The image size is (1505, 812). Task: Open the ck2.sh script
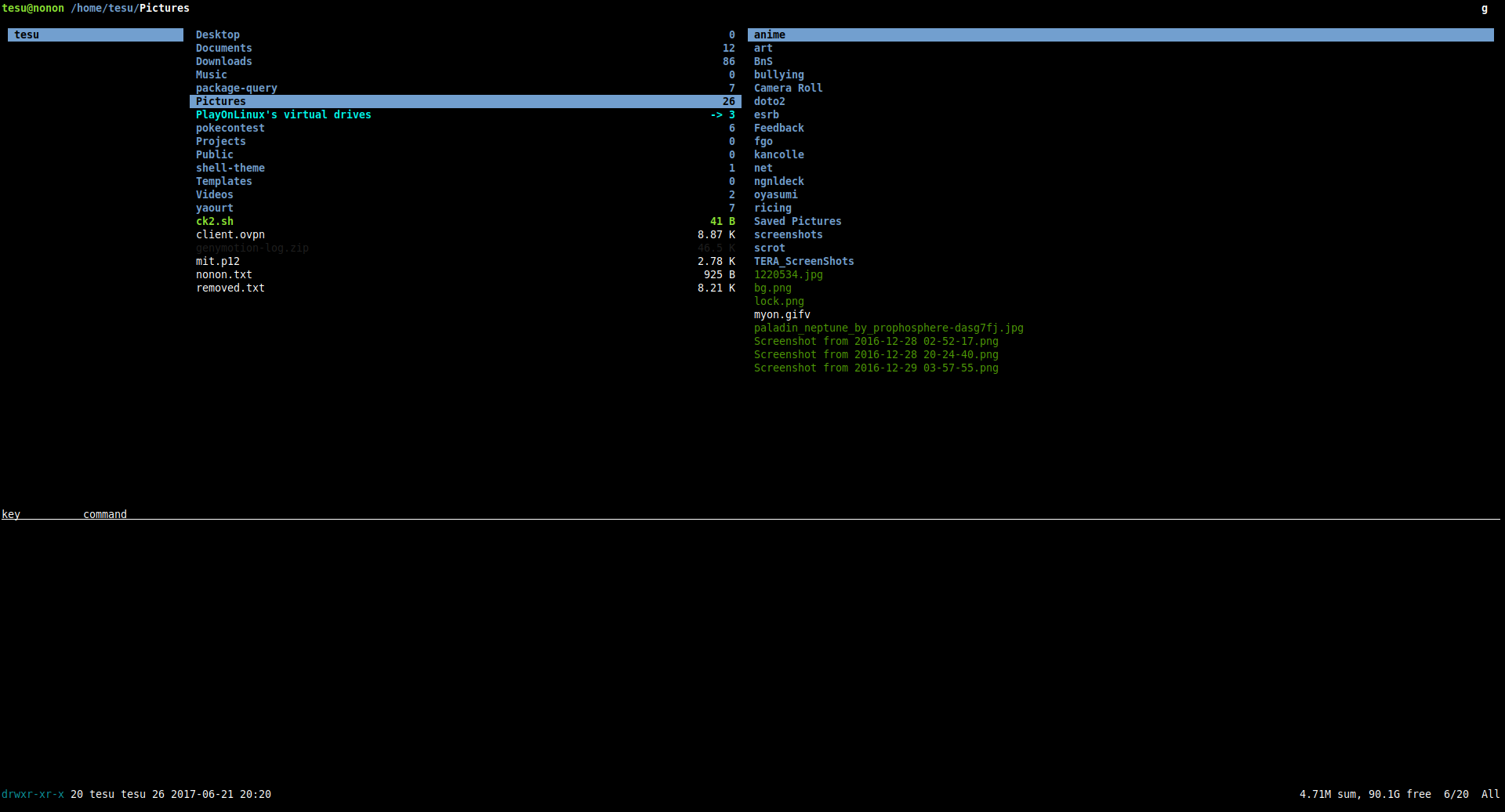coord(214,221)
